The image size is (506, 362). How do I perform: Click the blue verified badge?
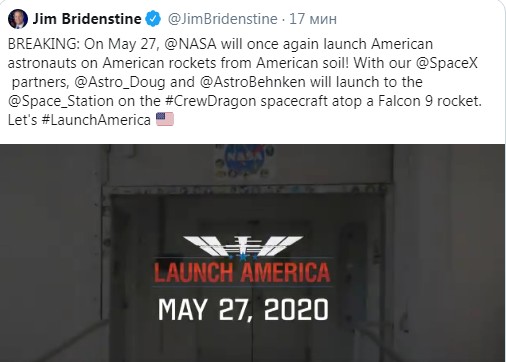pos(153,19)
